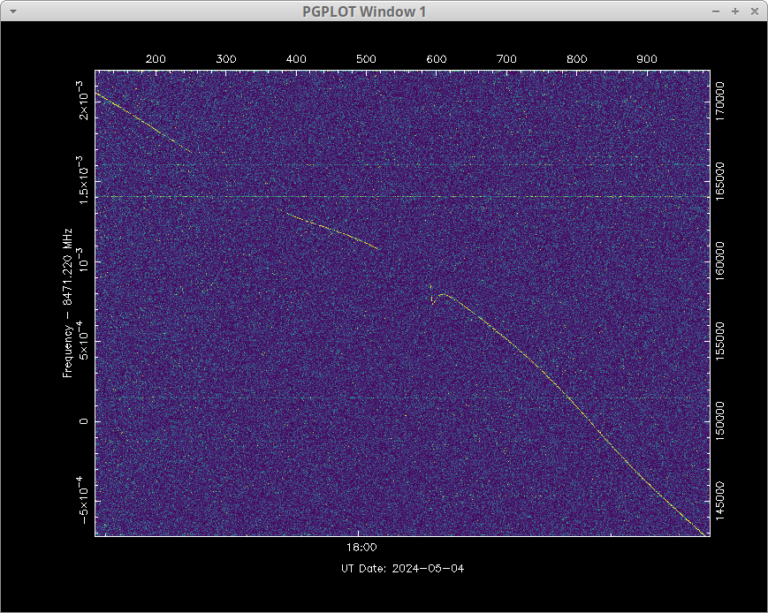Screen dimensions: 768x613
Task: Click the 2×10⁻³ left axis tick label
Action: pos(84,104)
